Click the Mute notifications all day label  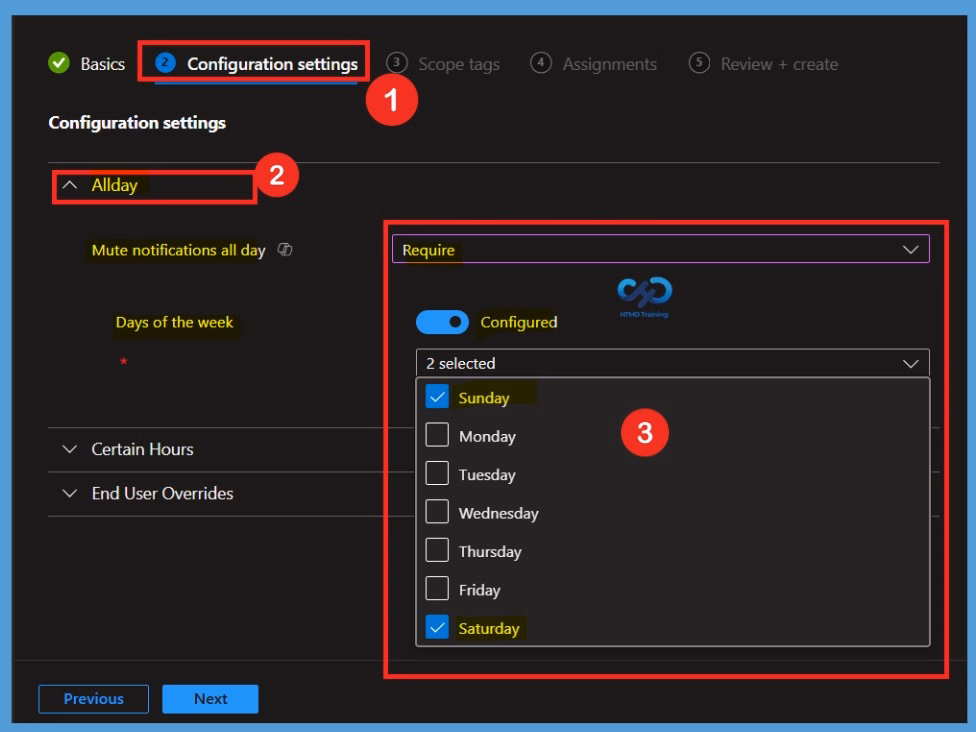click(x=178, y=250)
